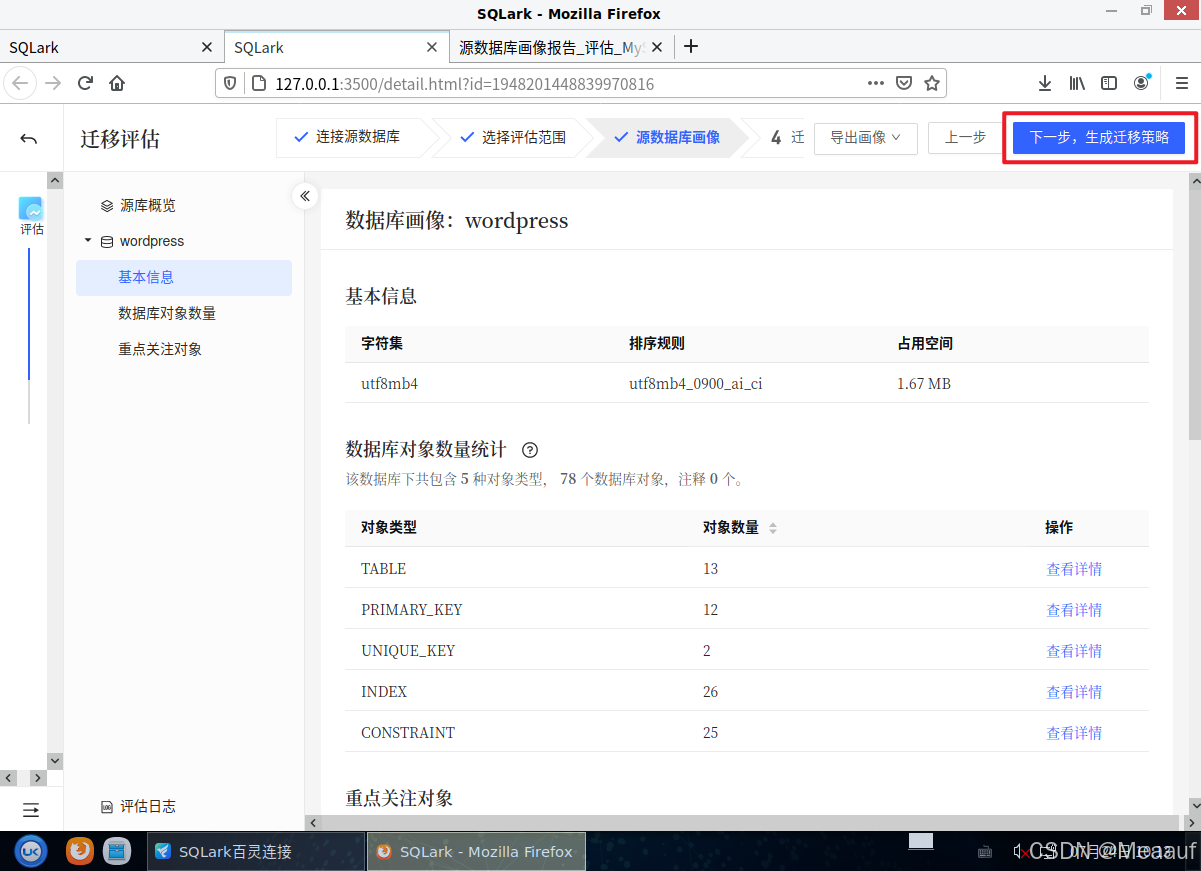1201x871 pixels.
Task: Click 下一步，生成迁移策略 button
Action: point(1099,138)
